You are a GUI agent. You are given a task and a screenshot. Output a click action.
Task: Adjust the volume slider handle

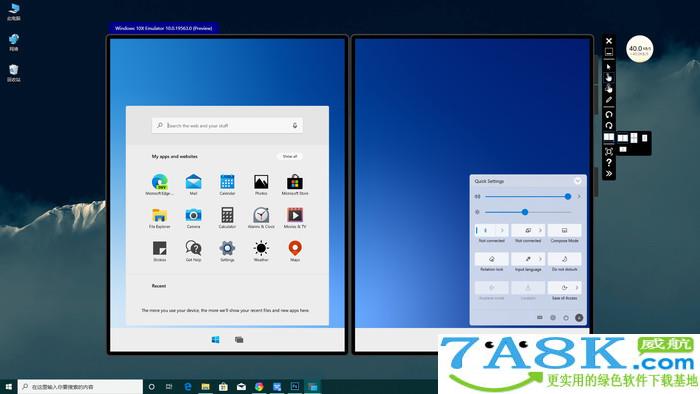click(568, 196)
